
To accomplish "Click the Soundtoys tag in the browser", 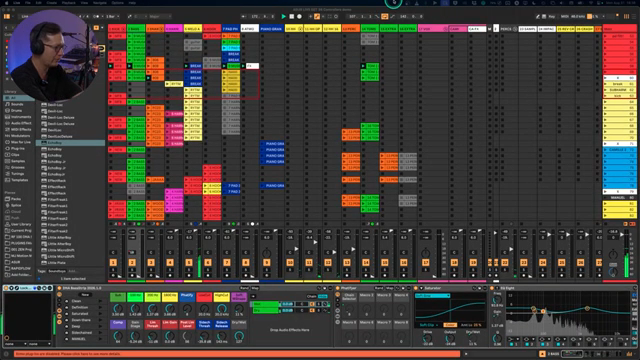I will [57, 271].
